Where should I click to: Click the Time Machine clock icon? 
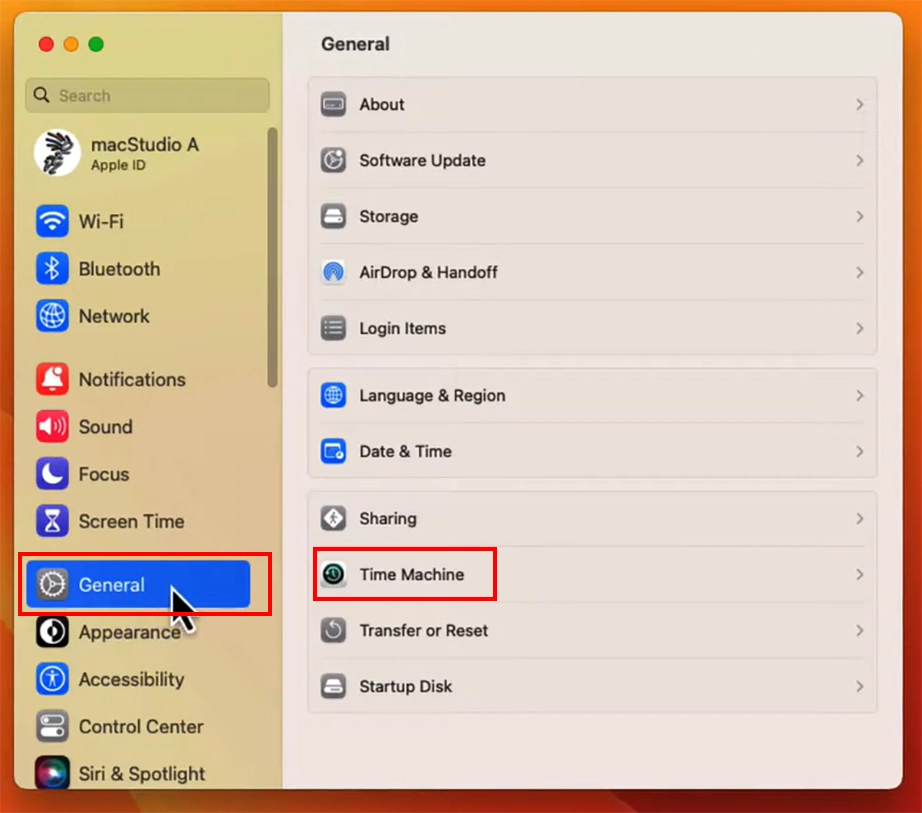[x=333, y=574]
